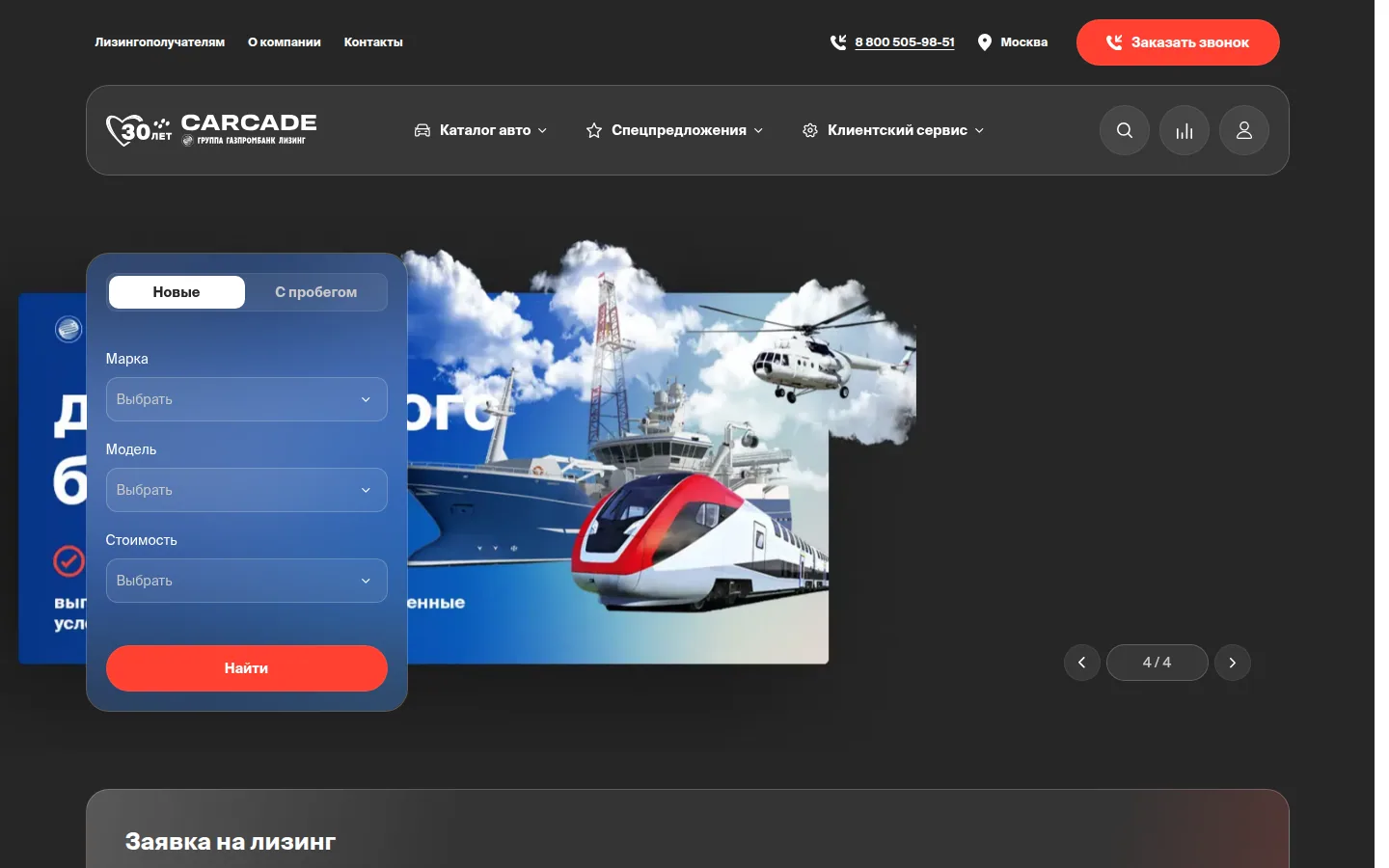Open the site search magnifier icon
Screen dimensions: 1389x868
(x=1125, y=130)
